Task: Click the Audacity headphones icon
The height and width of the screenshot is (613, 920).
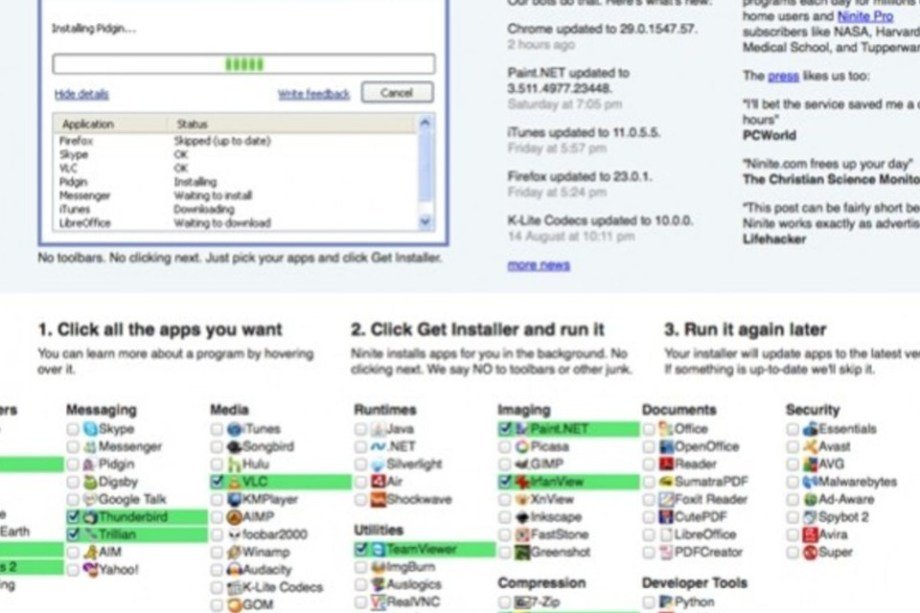Action: 235,570
